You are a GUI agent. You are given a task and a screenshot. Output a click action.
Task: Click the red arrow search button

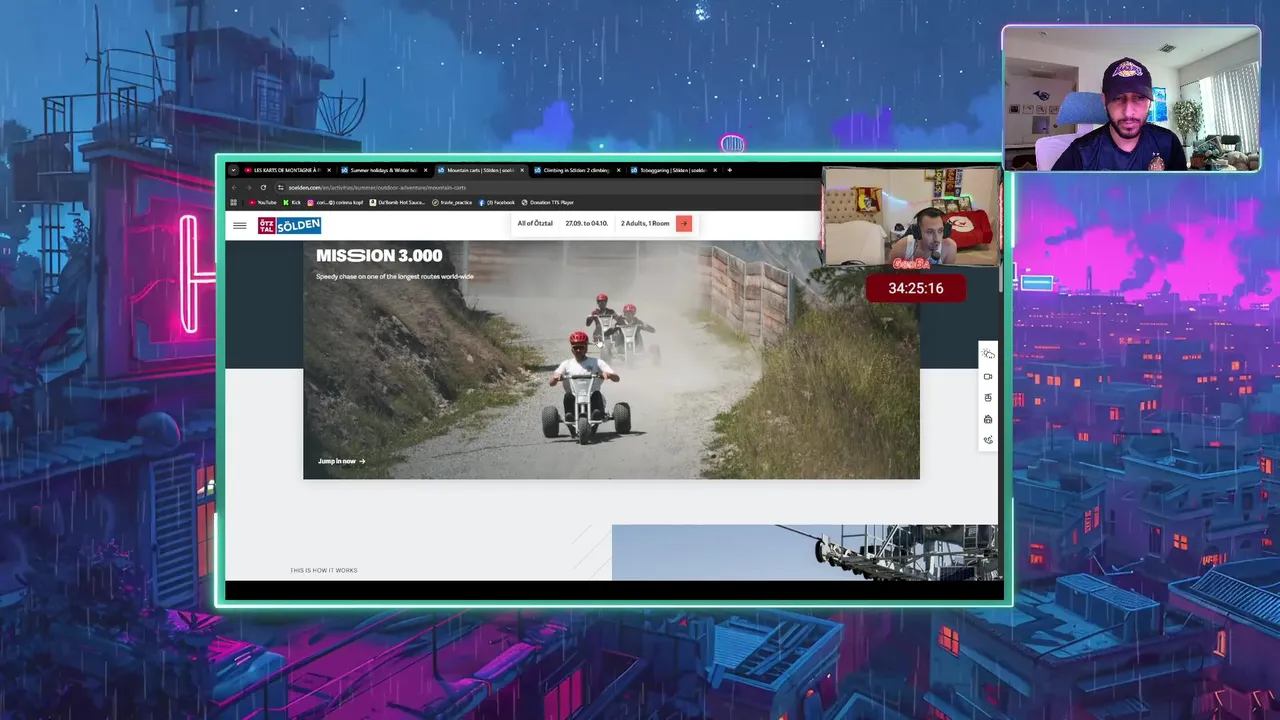click(x=684, y=224)
